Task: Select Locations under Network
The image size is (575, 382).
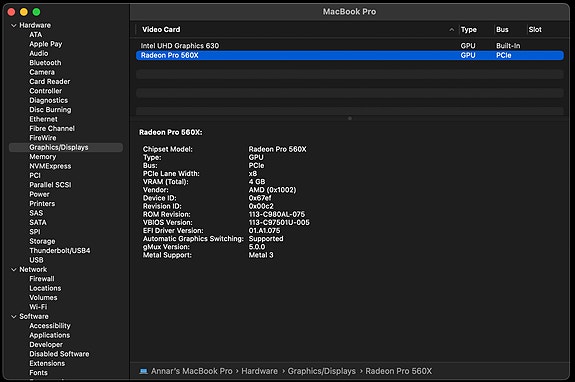Action: coord(45,288)
